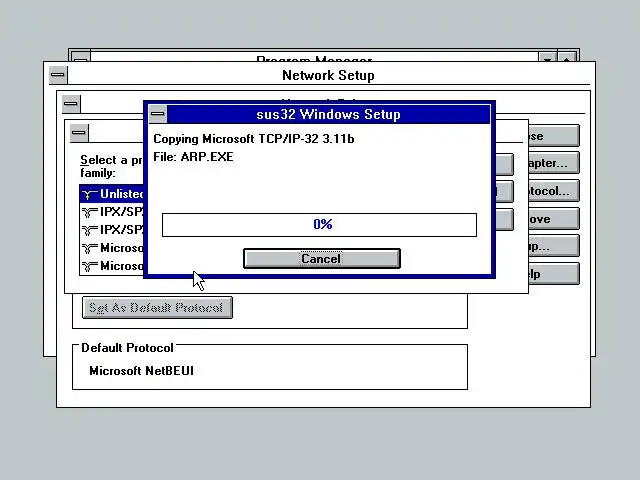Cancel the TCP/IP-32 file copy
Viewport: 640px width, 480px height.
tap(322, 259)
